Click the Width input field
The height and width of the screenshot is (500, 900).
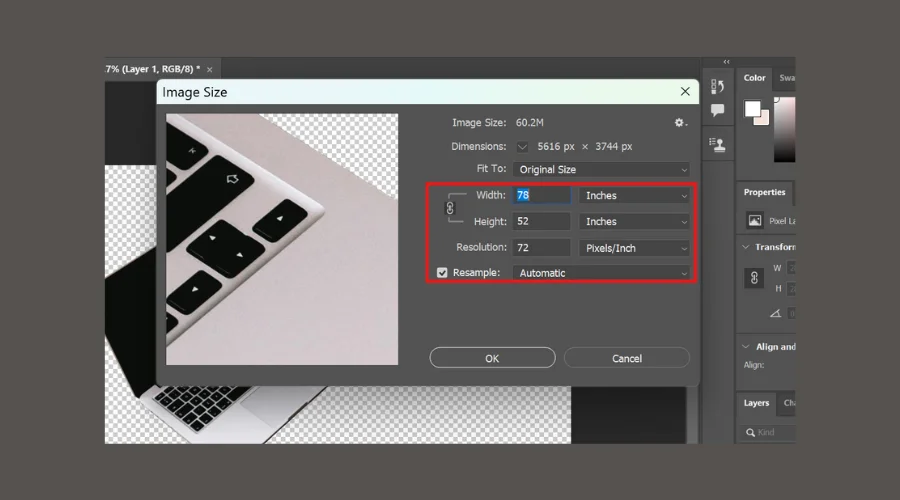[x=542, y=195]
